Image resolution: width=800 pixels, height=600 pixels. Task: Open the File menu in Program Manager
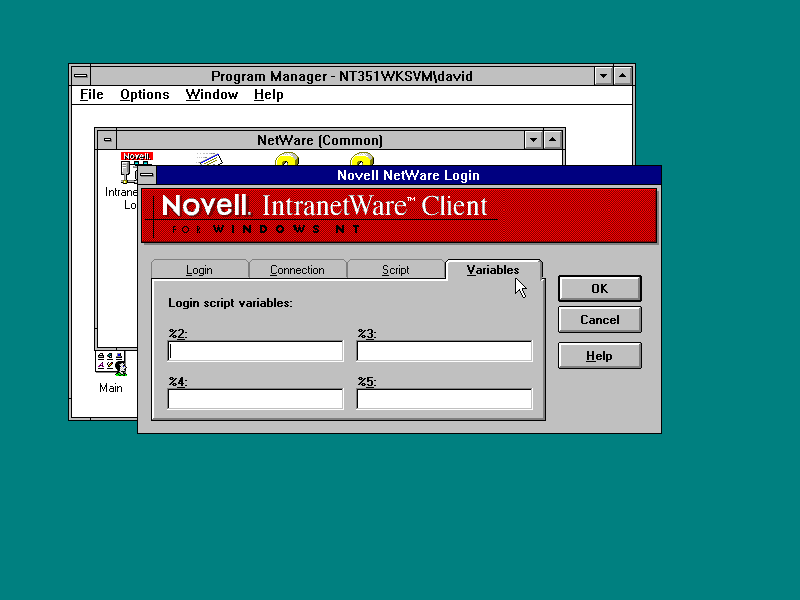[92, 95]
